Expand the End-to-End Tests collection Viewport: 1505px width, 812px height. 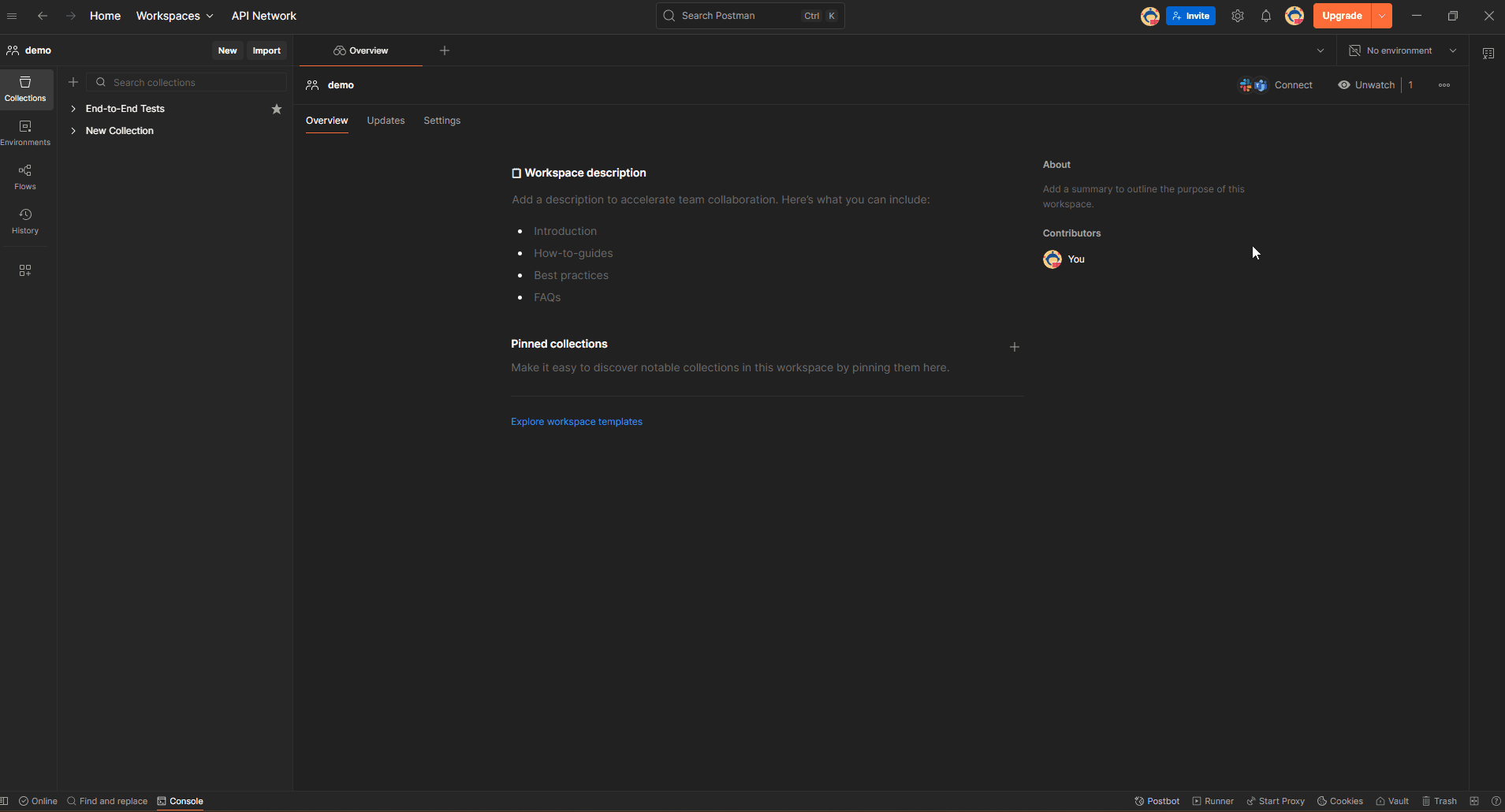click(x=73, y=109)
